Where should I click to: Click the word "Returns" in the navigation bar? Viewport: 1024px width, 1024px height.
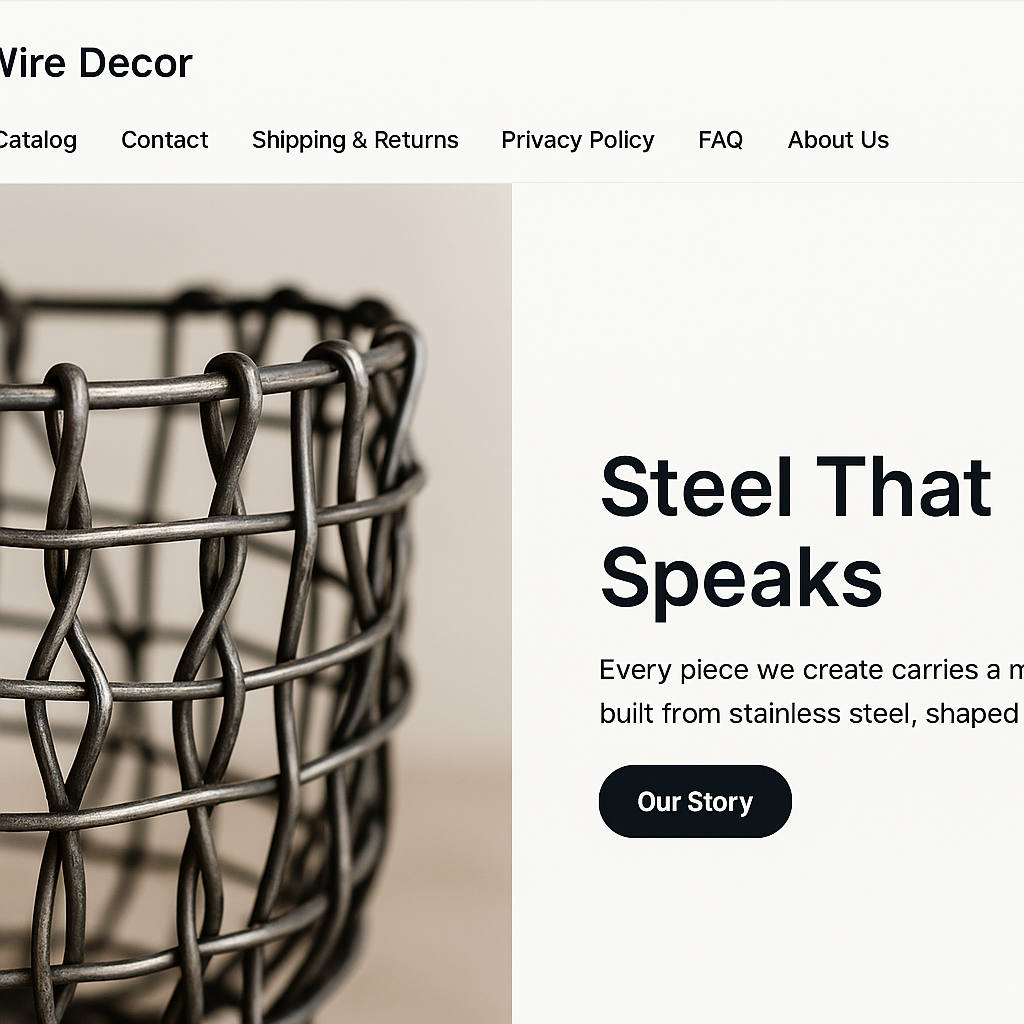pyautogui.click(x=416, y=140)
